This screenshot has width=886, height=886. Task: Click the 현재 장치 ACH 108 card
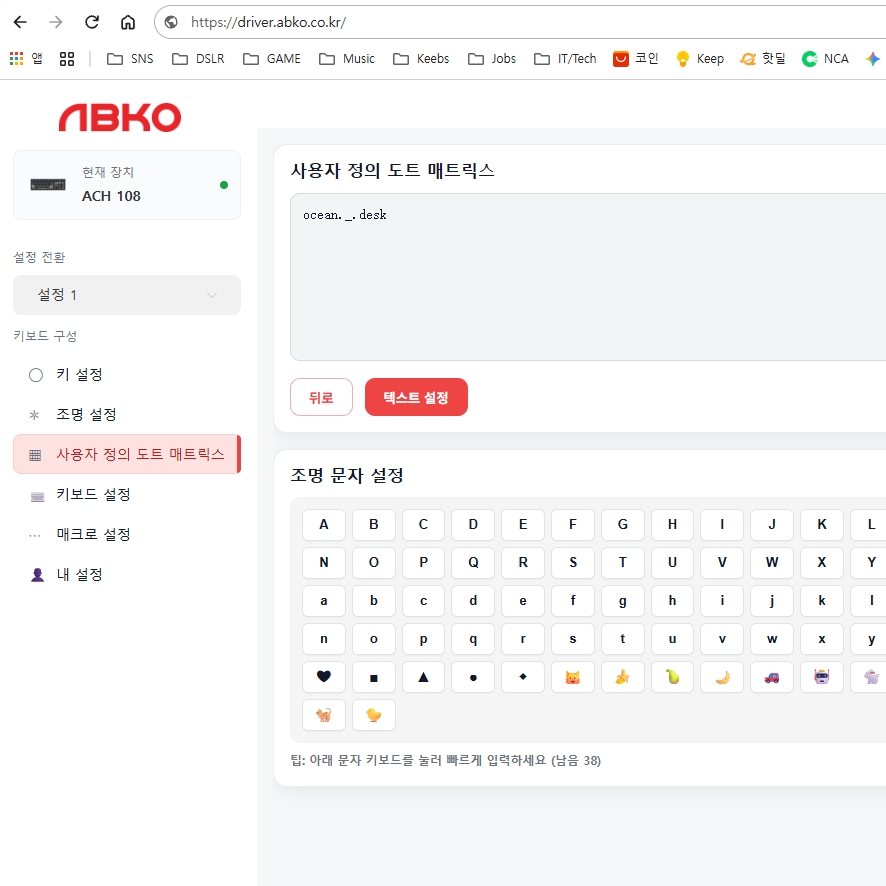click(x=127, y=185)
